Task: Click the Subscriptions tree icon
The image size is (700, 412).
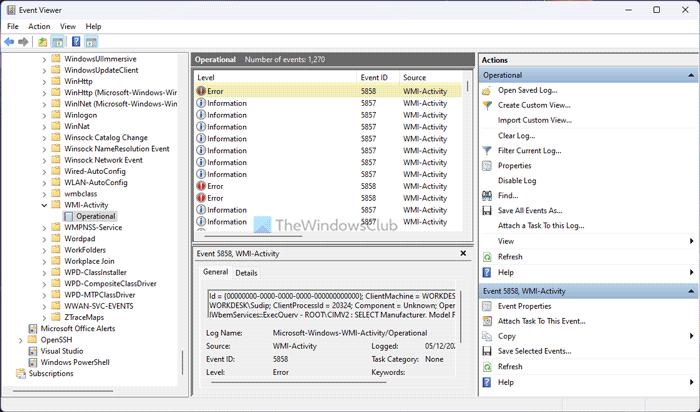Action: tap(21, 374)
